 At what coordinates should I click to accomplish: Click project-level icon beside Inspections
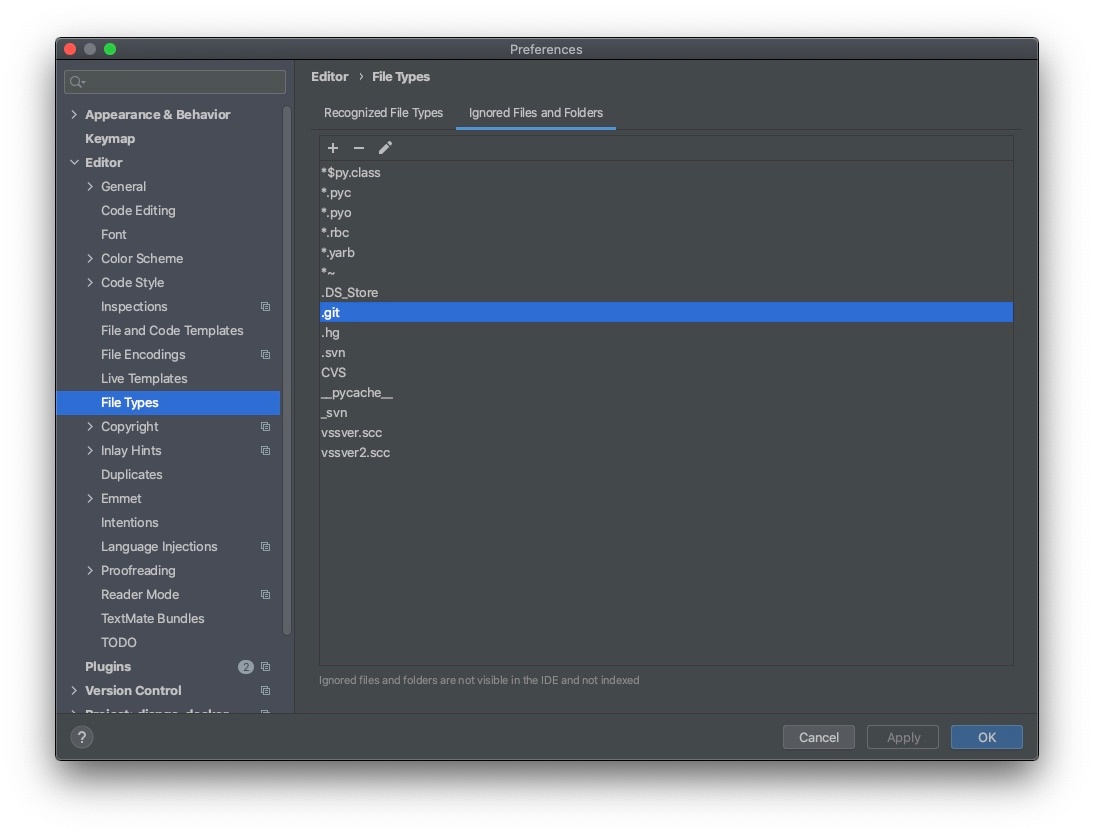(265, 306)
